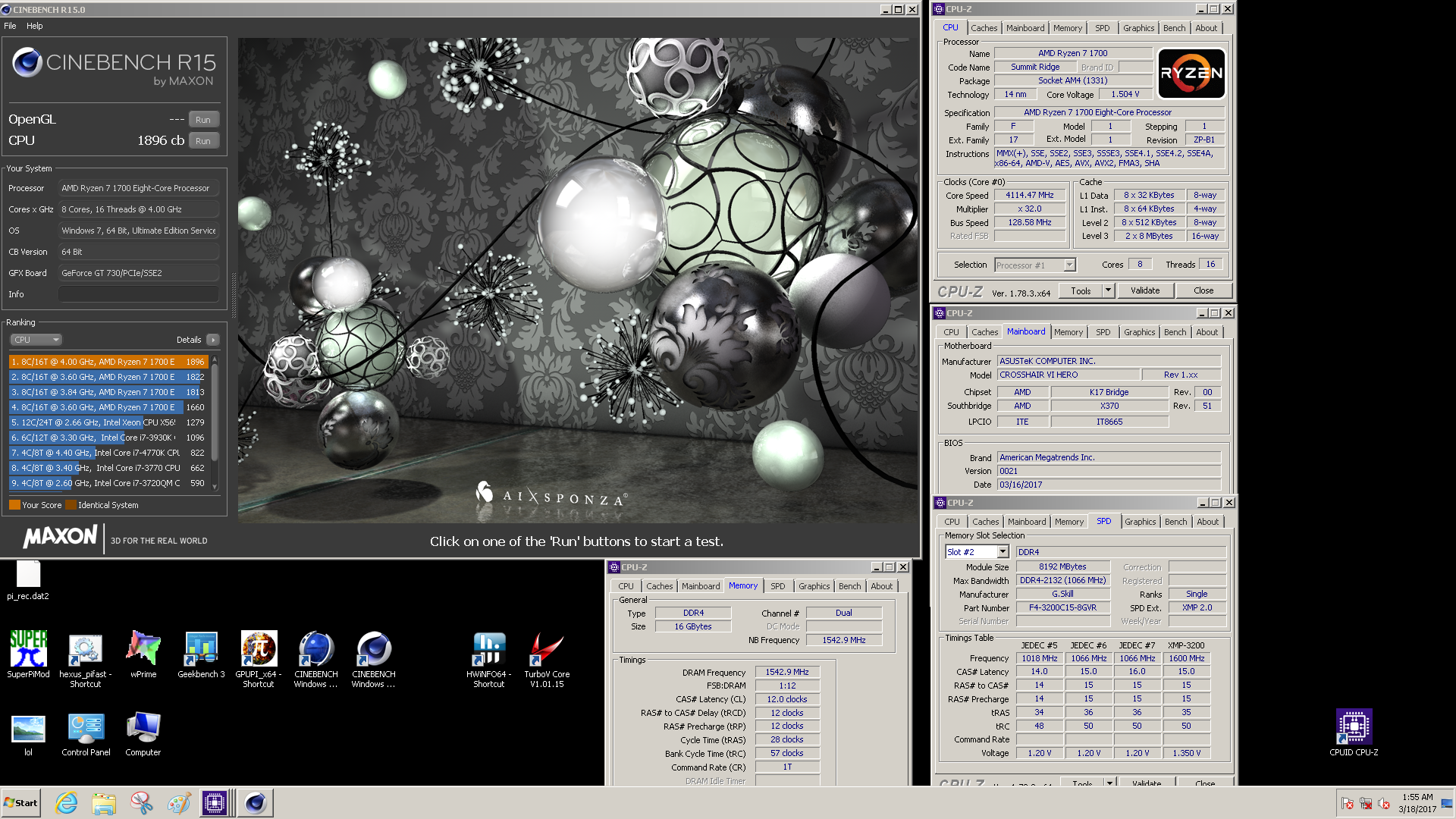Open the lol image icon on desktop
1456x819 pixels.
(28, 734)
